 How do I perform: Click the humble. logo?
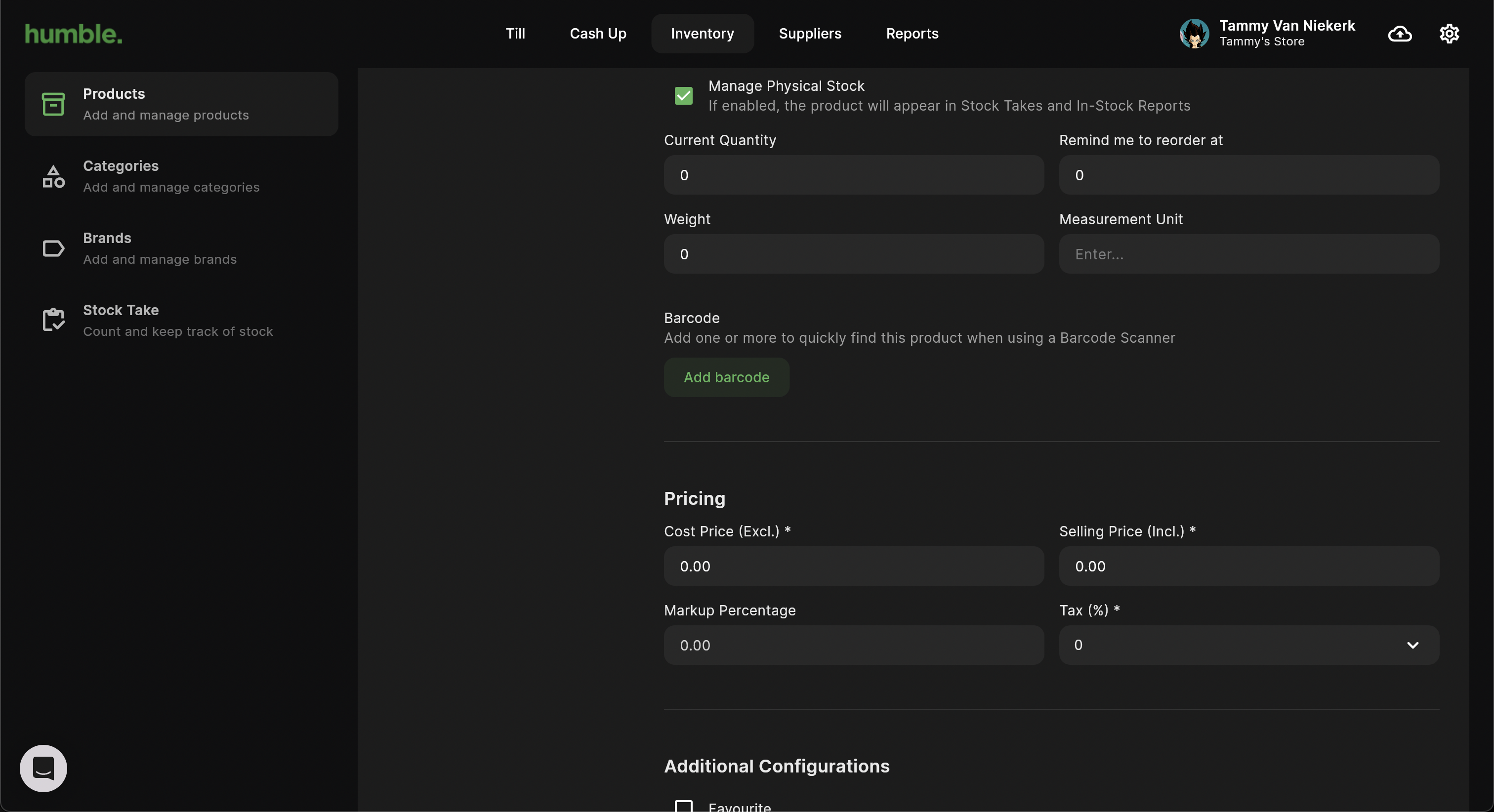pos(74,34)
